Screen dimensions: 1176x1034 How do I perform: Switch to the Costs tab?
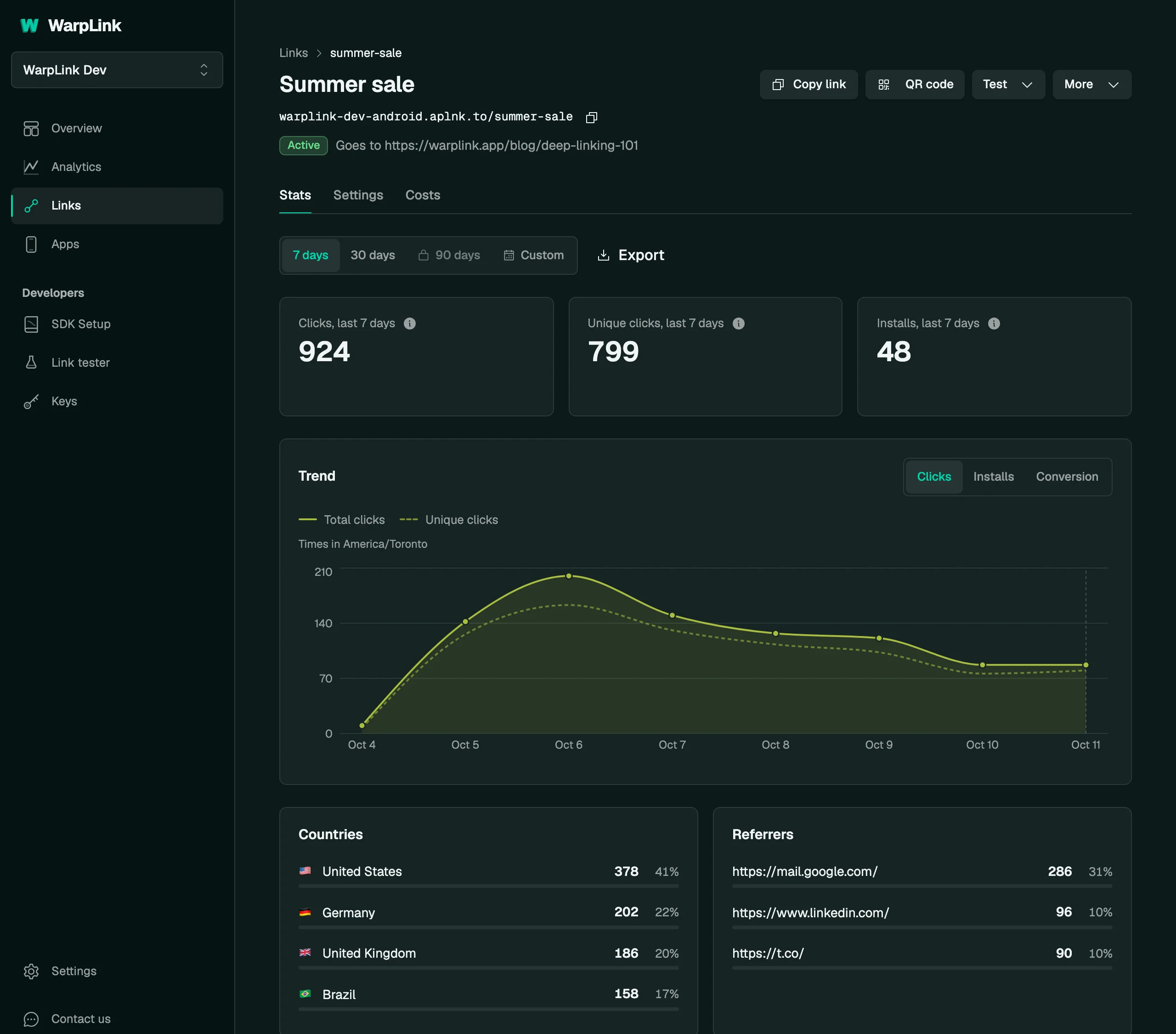coord(423,195)
